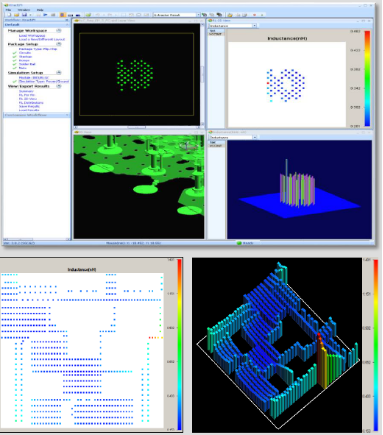The height and width of the screenshot is (435, 383).
Task: Open the Help menu
Action: pos(40,10)
